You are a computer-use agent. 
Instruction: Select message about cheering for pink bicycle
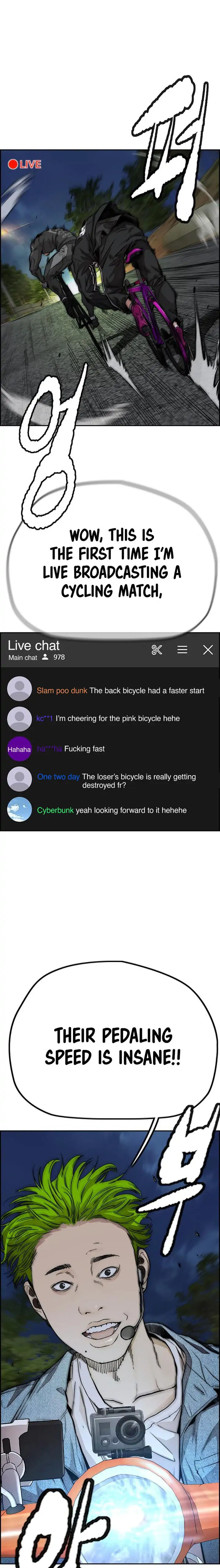(x=118, y=718)
